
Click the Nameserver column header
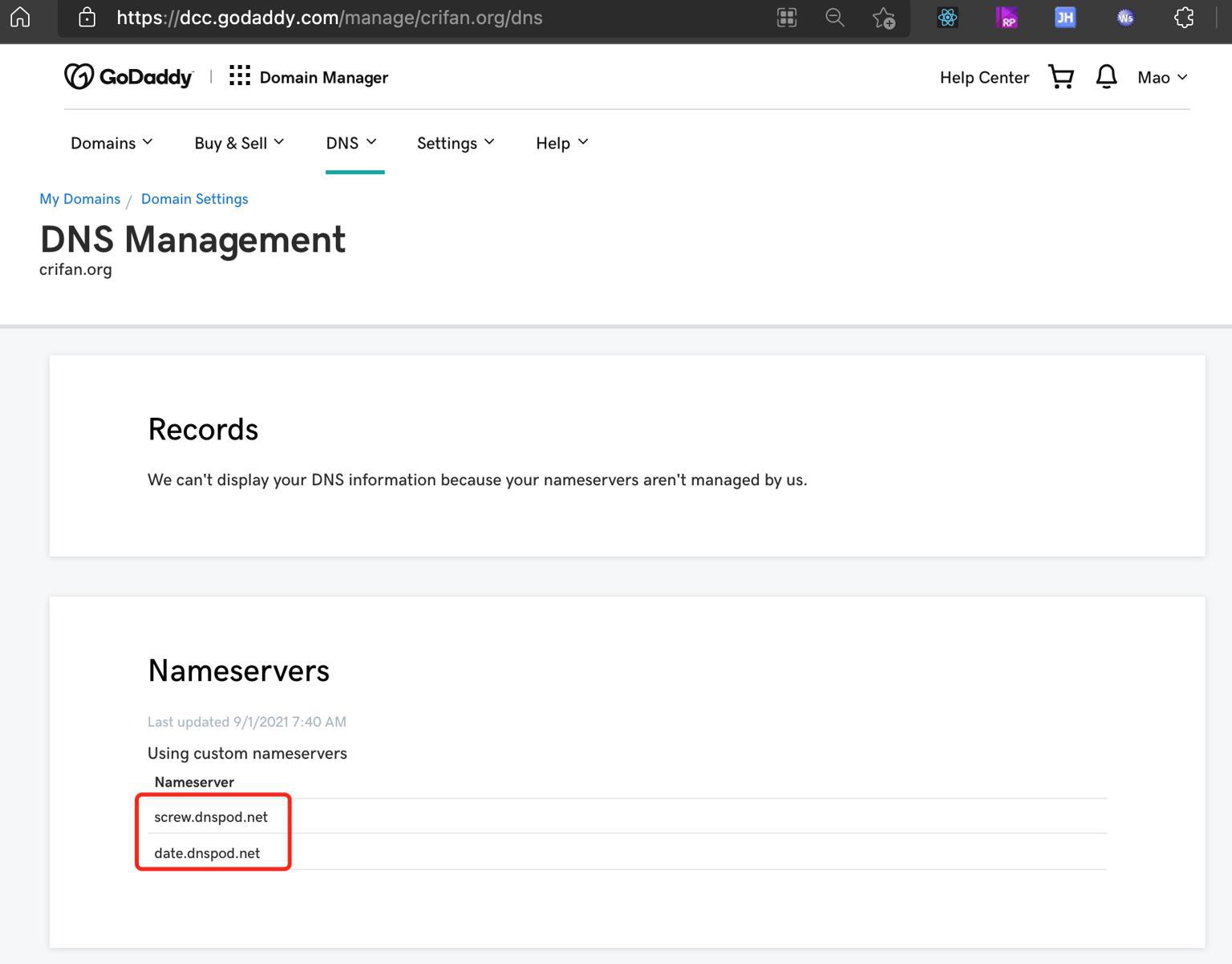pos(194,782)
